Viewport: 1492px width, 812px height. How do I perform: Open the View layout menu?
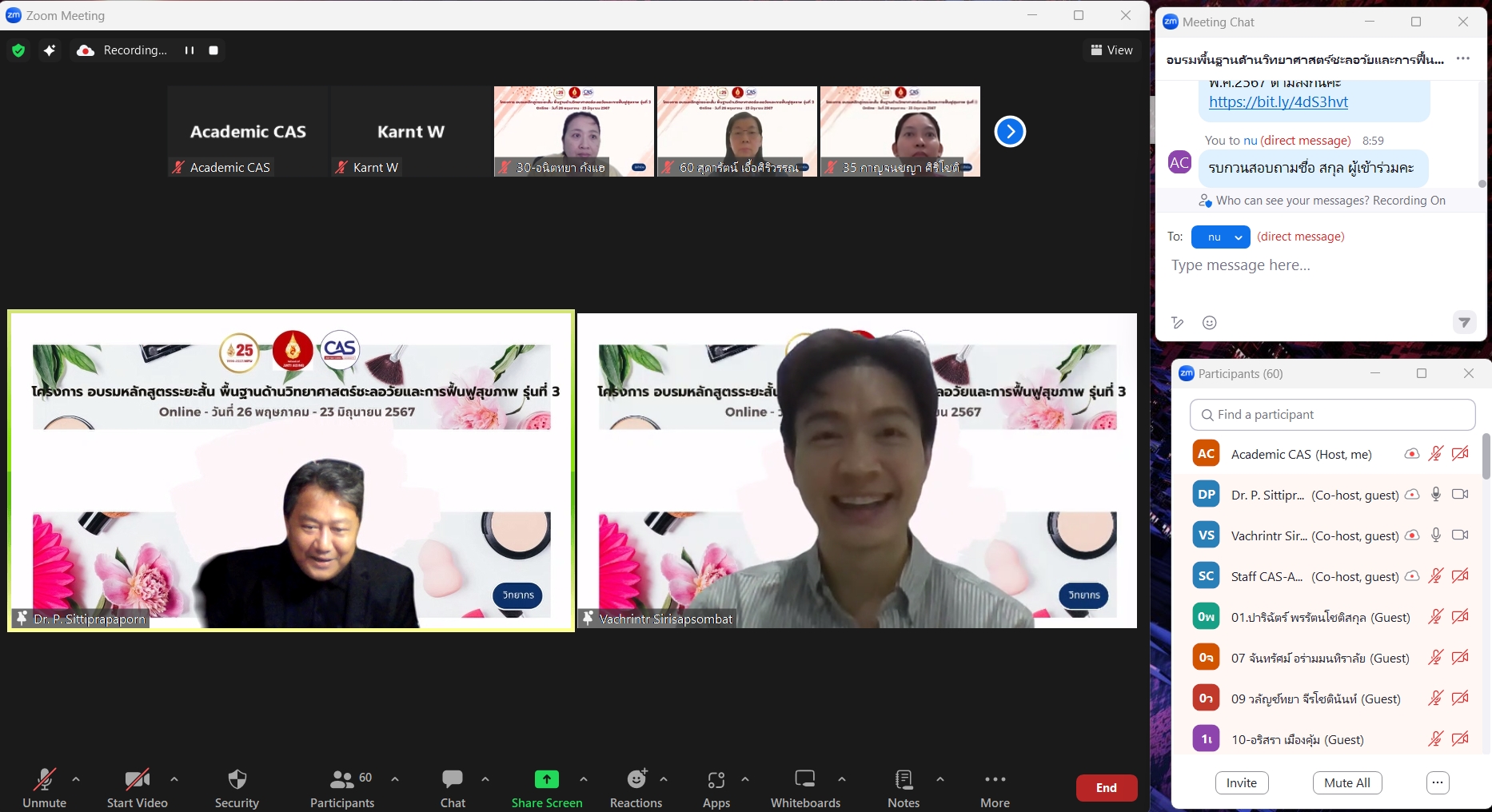[1111, 50]
